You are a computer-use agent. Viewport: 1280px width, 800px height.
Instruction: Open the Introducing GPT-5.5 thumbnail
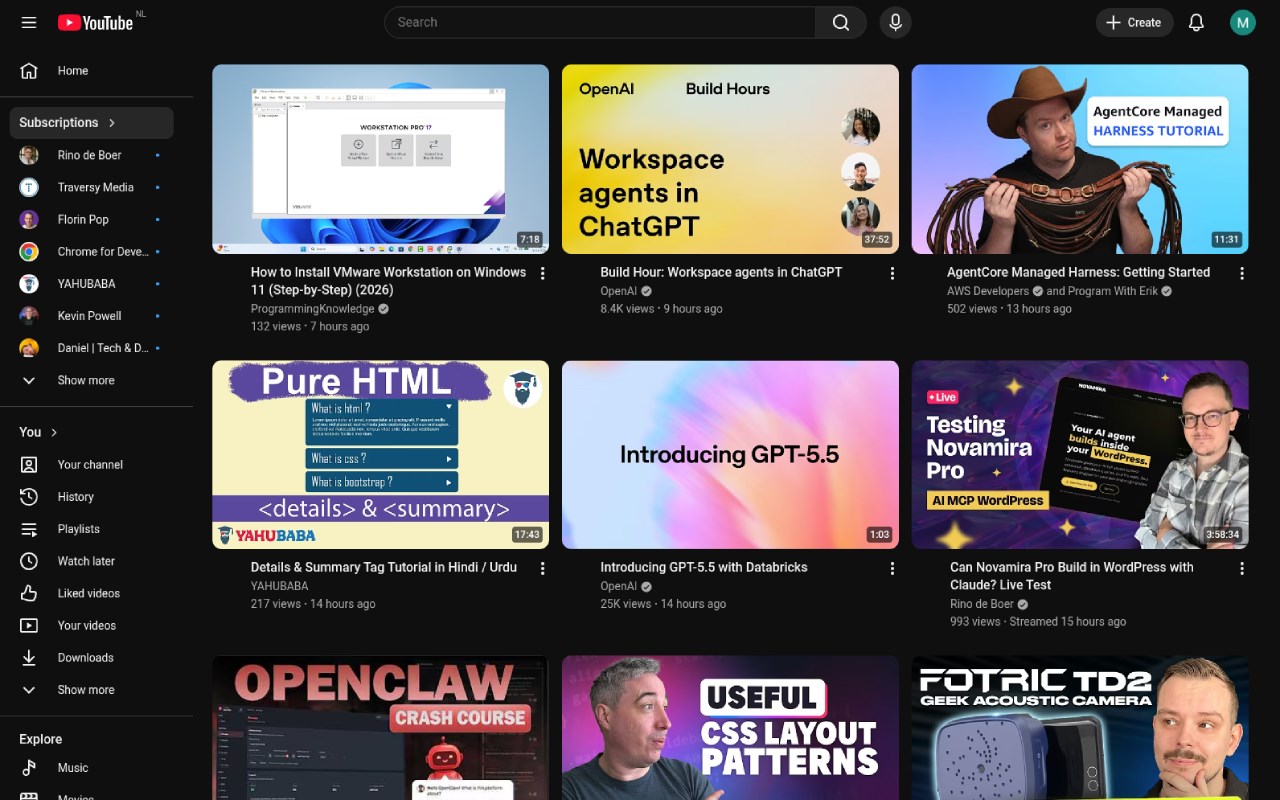click(730, 454)
